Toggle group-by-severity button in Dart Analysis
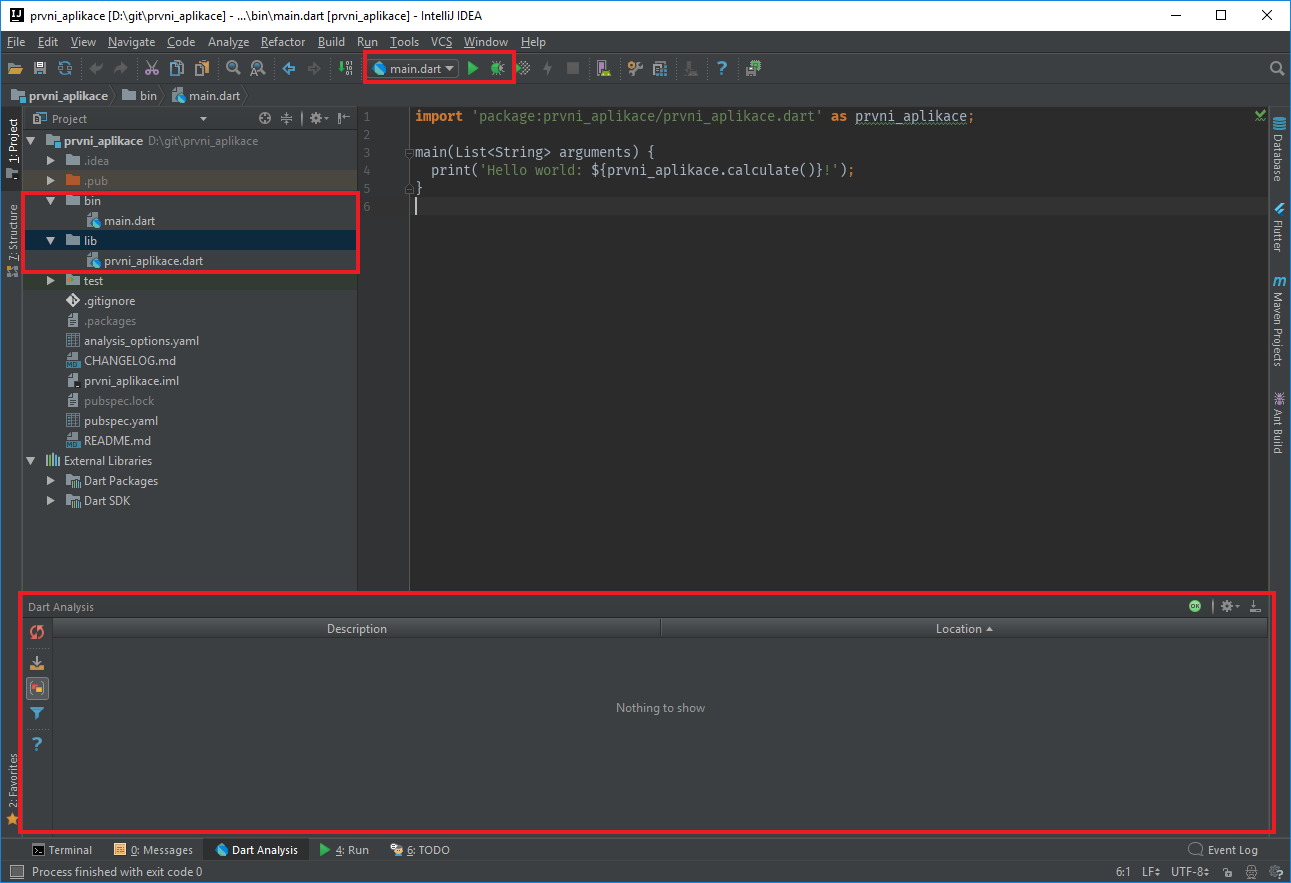The image size is (1291, 883). (37, 688)
